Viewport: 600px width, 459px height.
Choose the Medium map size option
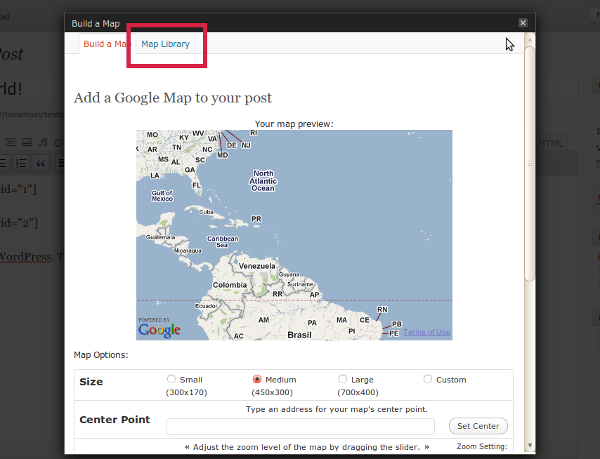(x=257, y=379)
